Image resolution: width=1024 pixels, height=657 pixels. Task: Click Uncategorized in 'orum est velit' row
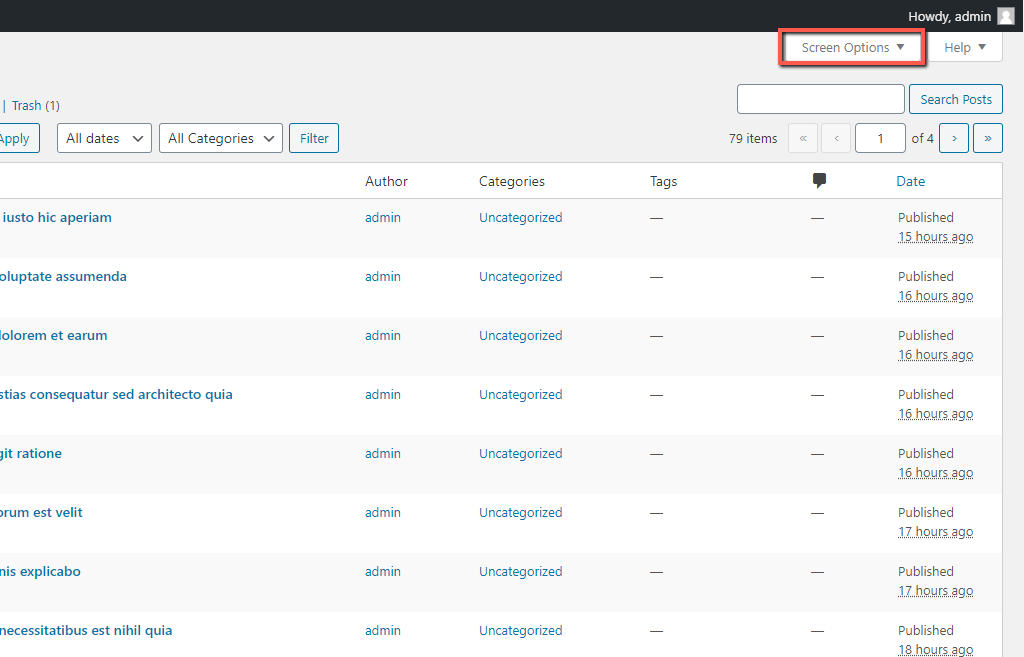(x=520, y=513)
